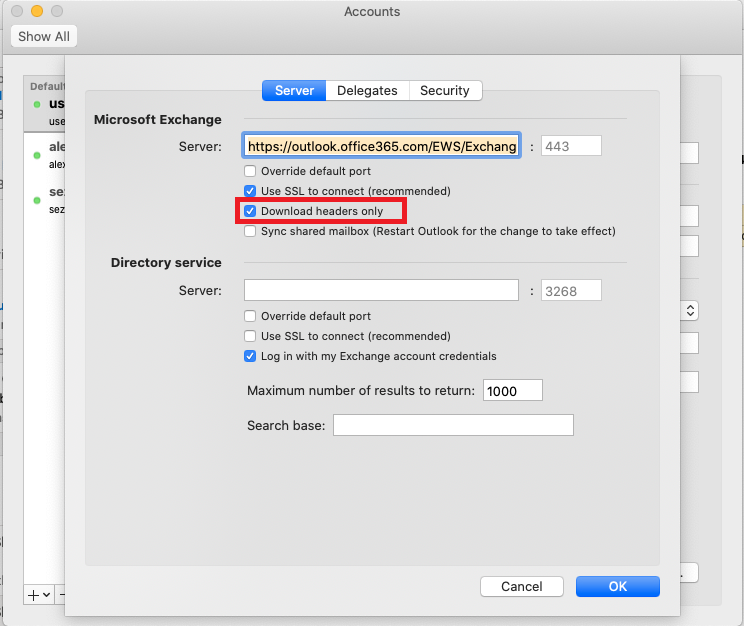The width and height of the screenshot is (744, 626).
Task: Enable Override default port under Microsoft Exchange
Action: [x=250, y=171]
